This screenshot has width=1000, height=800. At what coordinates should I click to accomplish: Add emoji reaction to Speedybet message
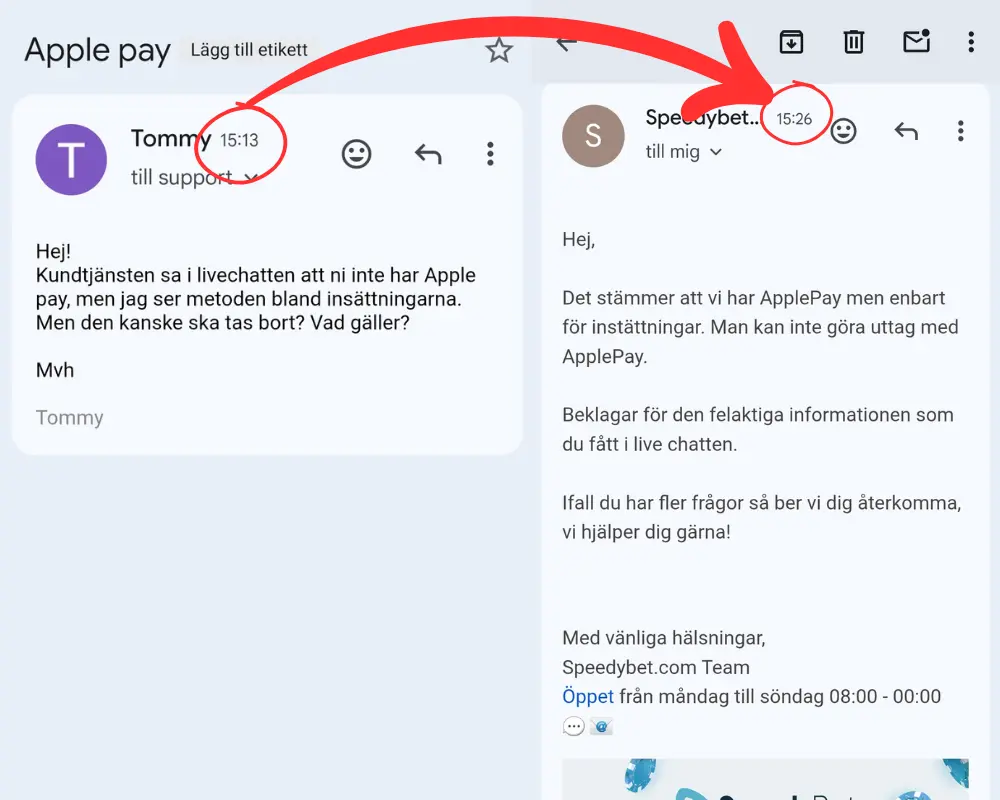[843, 131]
